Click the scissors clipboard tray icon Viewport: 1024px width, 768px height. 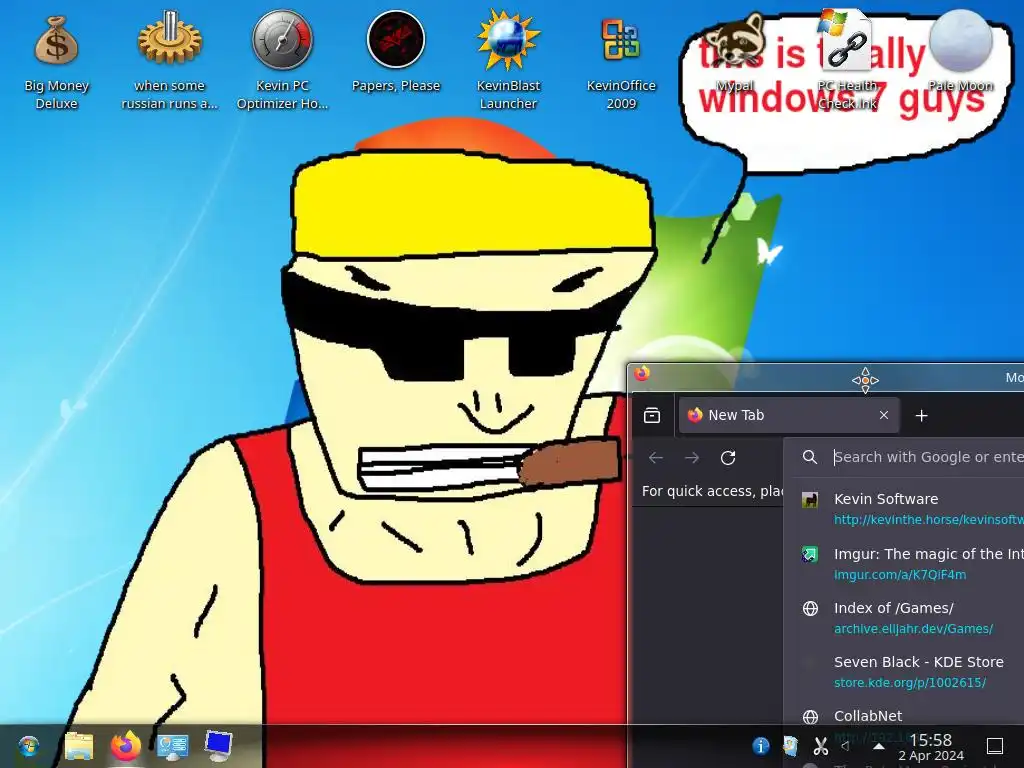click(821, 746)
